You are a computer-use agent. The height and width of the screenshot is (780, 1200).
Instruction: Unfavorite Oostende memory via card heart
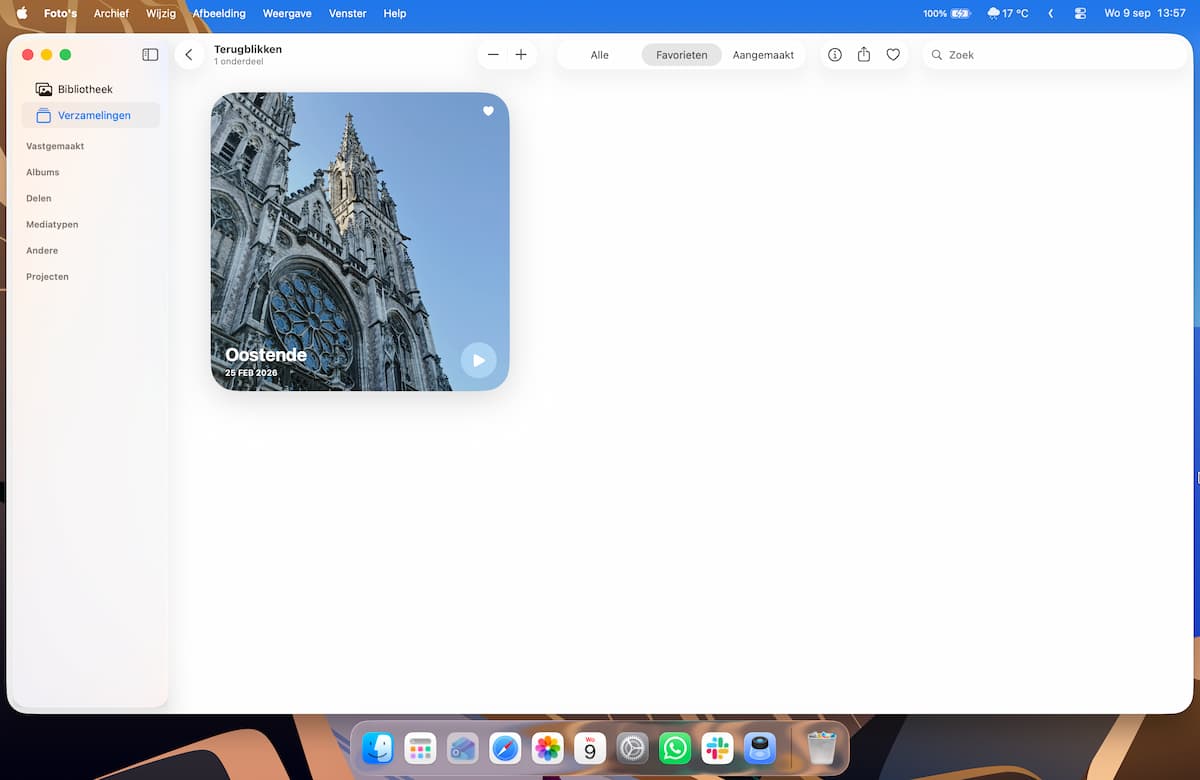tap(488, 111)
